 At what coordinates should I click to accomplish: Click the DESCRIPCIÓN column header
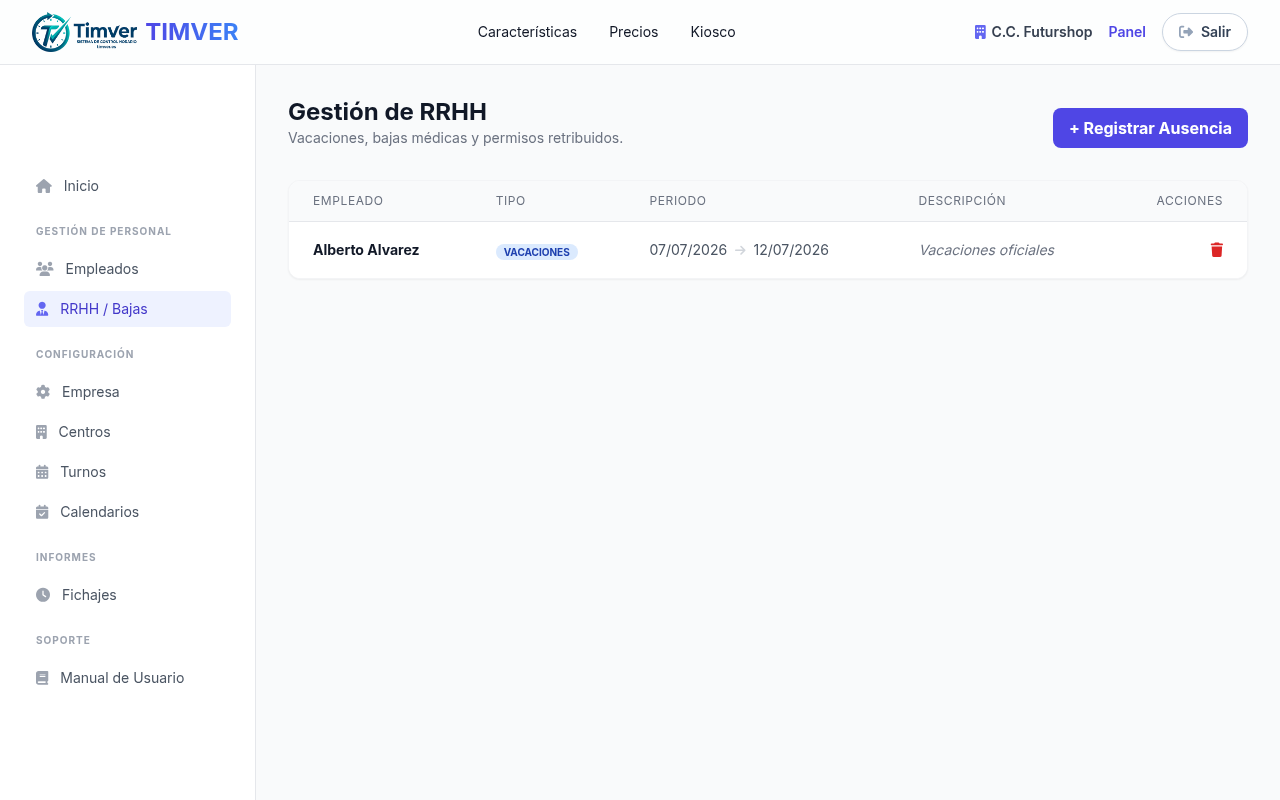(x=962, y=201)
